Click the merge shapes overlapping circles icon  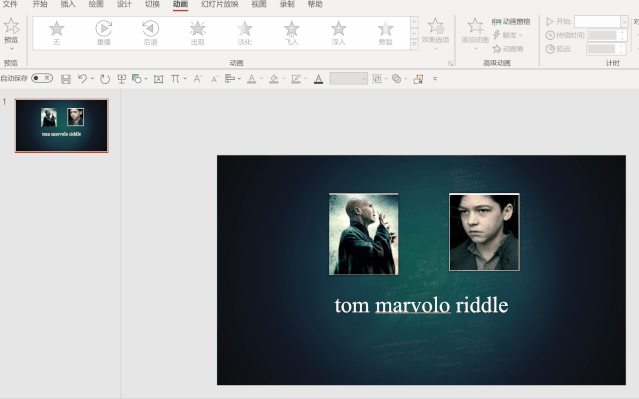click(396, 79)
